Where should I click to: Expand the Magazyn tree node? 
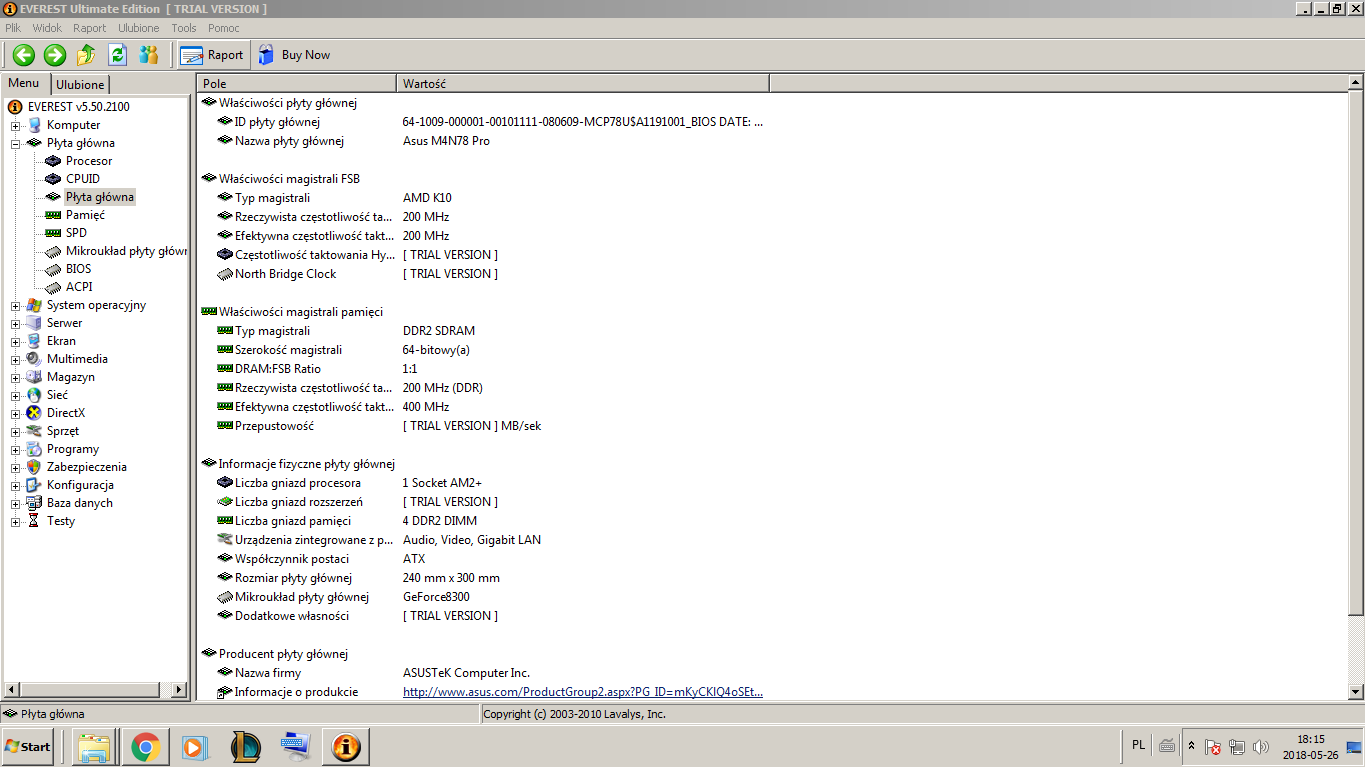pyautogui.click(x=16, y=377)
